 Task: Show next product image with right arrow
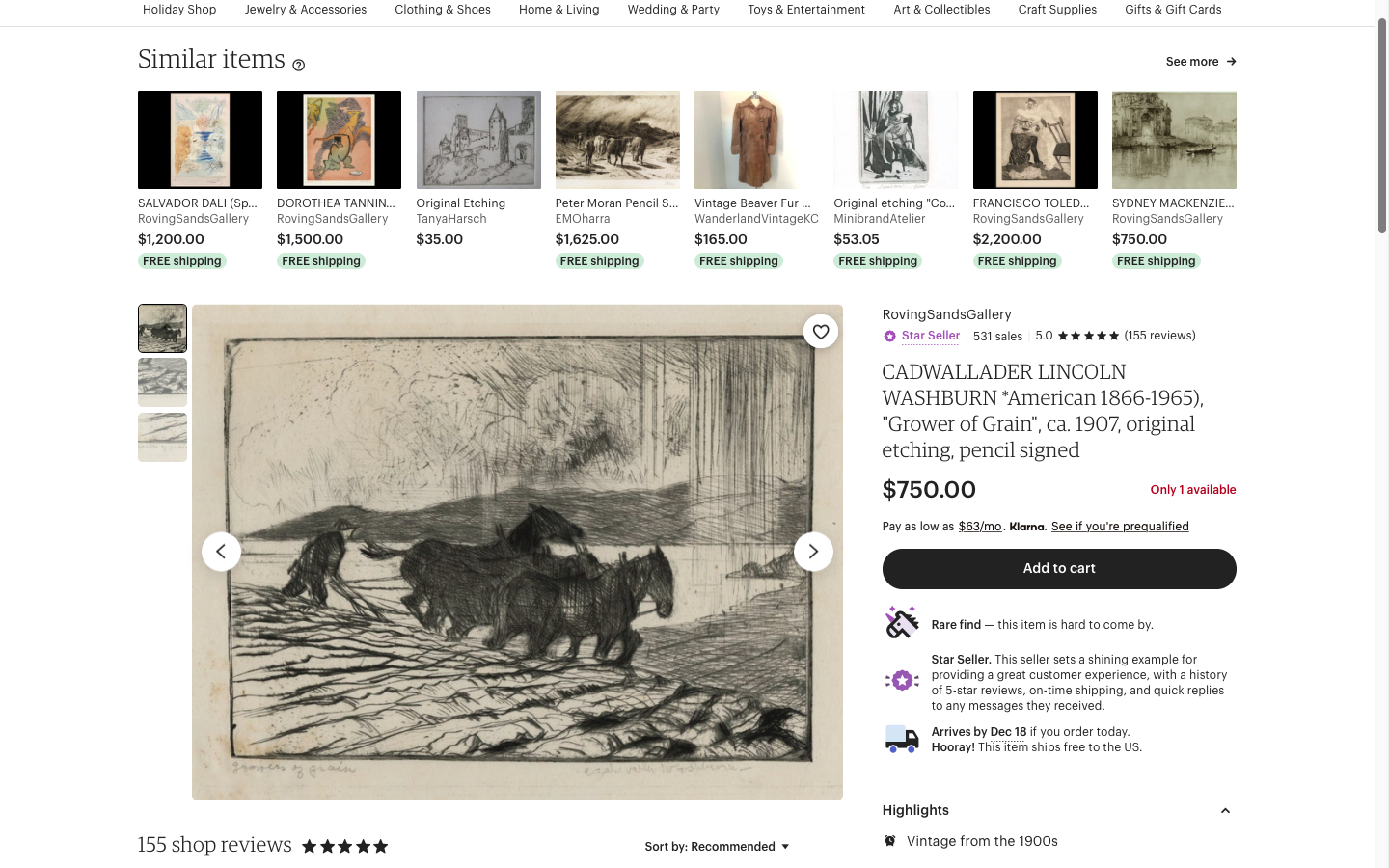[x=813, y=552]
